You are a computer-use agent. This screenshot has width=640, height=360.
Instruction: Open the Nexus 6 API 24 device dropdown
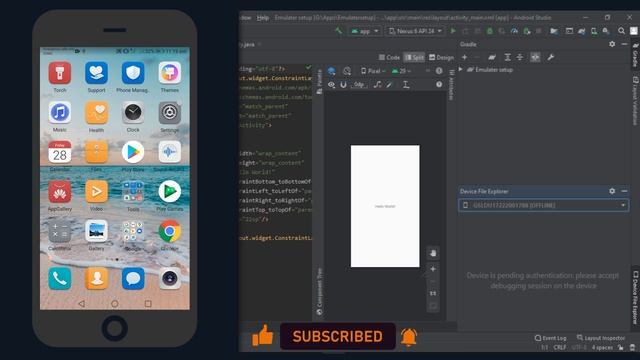[416, 31]
